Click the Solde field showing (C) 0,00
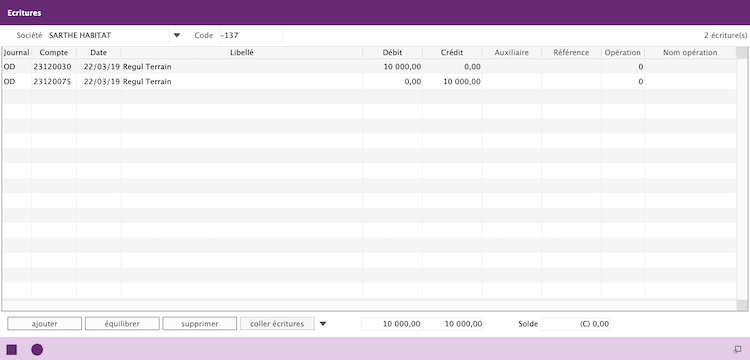Viewport: 750px width, 360px height. point(575,324)
